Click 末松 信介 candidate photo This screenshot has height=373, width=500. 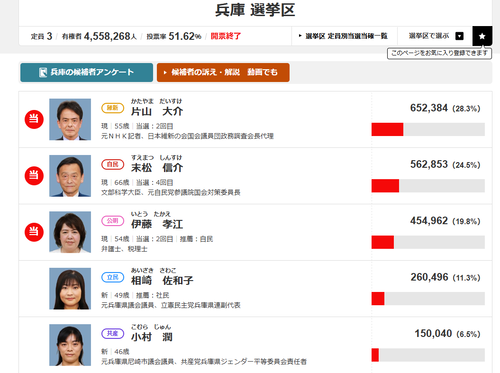click(70, 176)
